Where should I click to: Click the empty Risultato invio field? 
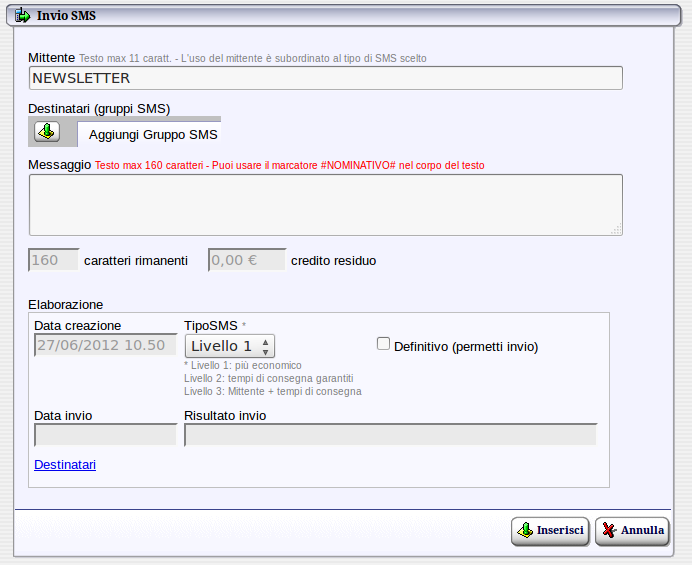click(x=390, y=434)
